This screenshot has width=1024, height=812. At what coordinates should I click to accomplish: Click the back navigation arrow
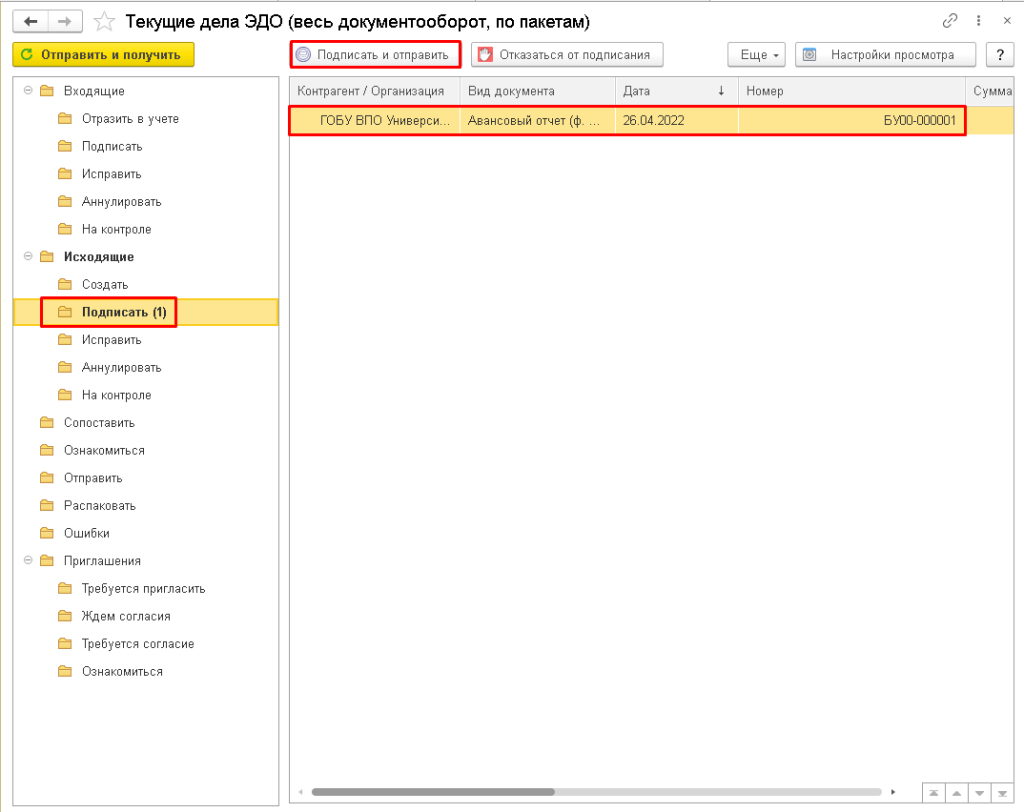pos(31,21)
